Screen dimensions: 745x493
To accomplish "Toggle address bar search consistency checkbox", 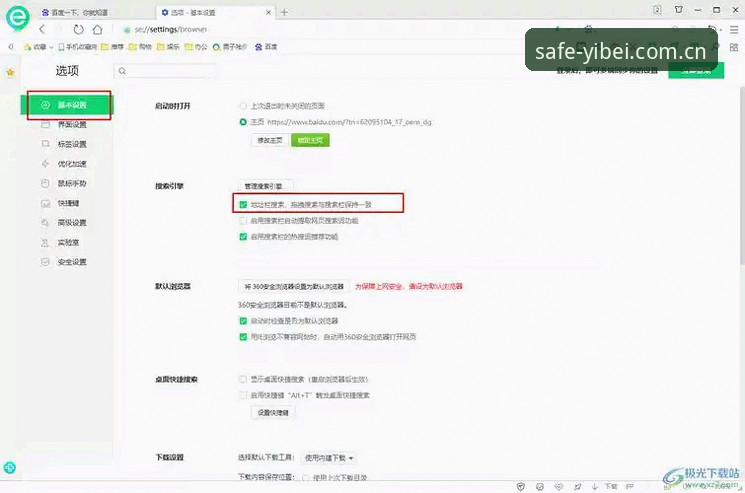I will coord(243,204).
